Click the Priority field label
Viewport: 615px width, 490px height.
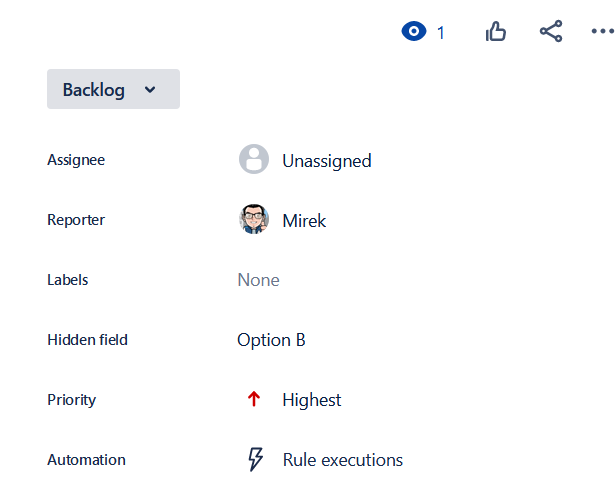click(x=72, y=400)
